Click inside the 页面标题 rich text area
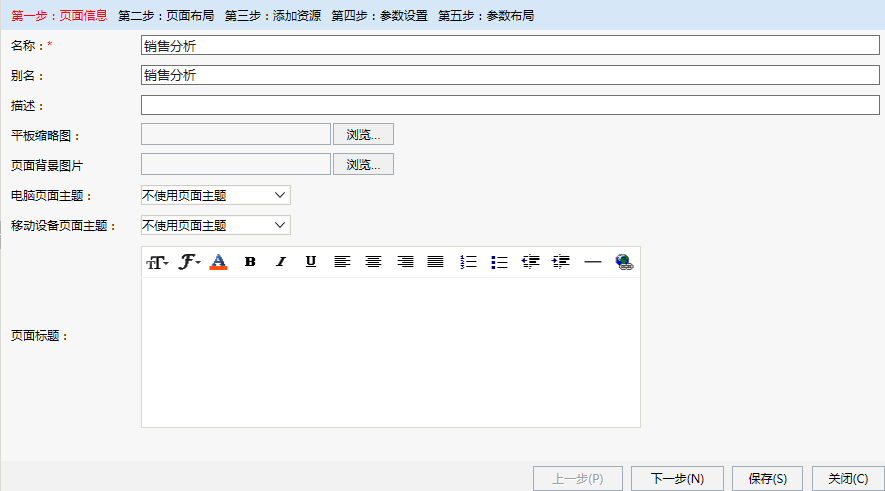This screenshot has height=491, width=885. click(x=391, y=352)
